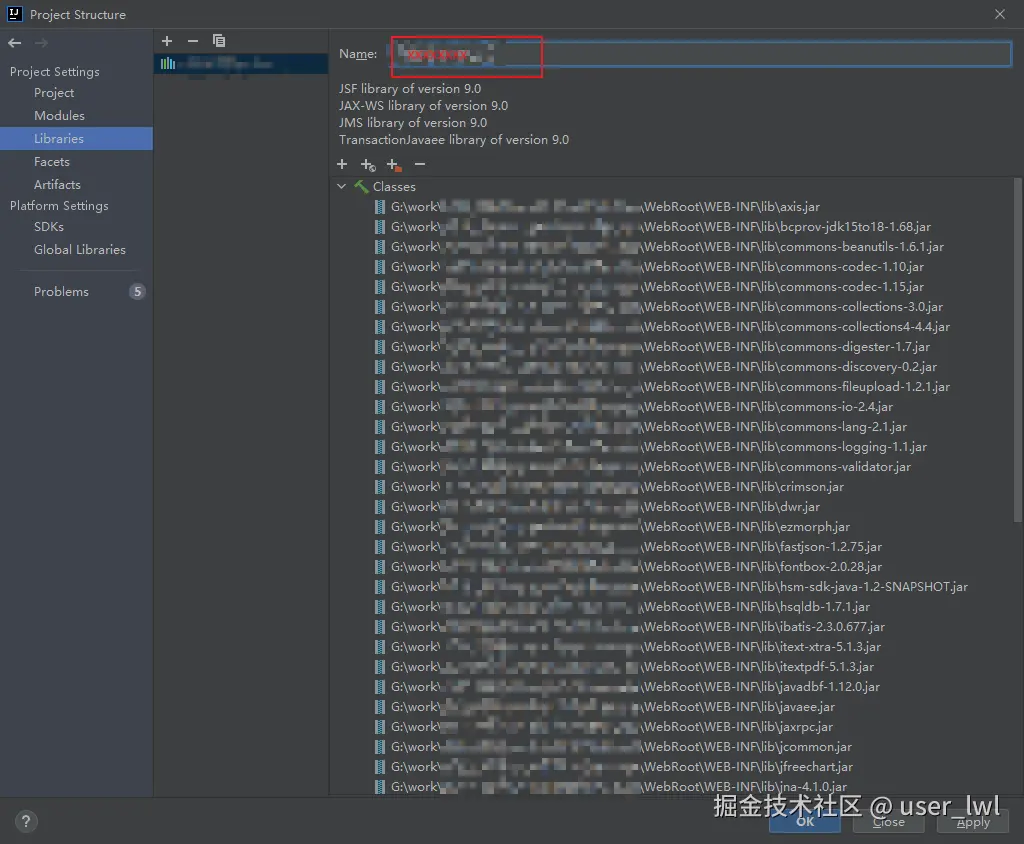
Task: Click the Close button at bottom
Action: pos(889,822)
